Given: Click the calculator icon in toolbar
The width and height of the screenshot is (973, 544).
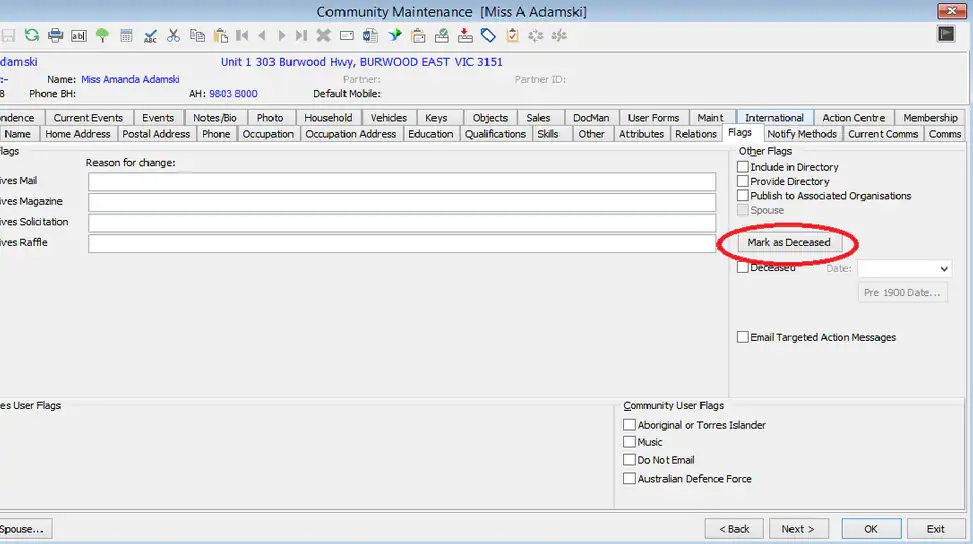Looking at the screenshot, I should pos(126,35).
